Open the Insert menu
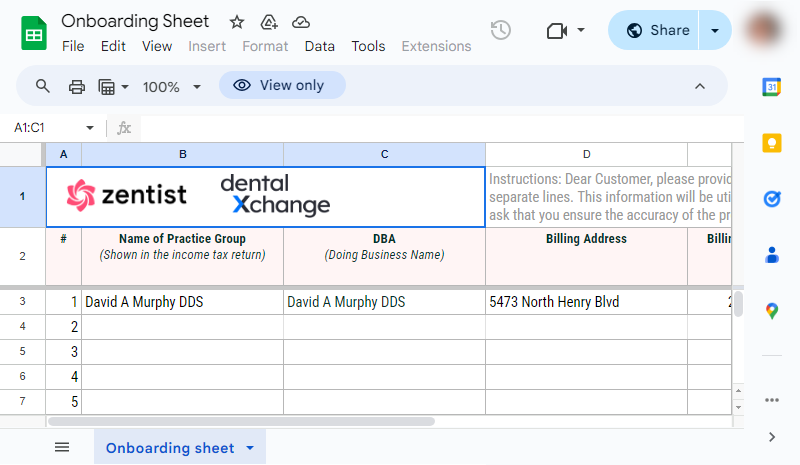Screen dimensions: 800x465 pos(207,46)
